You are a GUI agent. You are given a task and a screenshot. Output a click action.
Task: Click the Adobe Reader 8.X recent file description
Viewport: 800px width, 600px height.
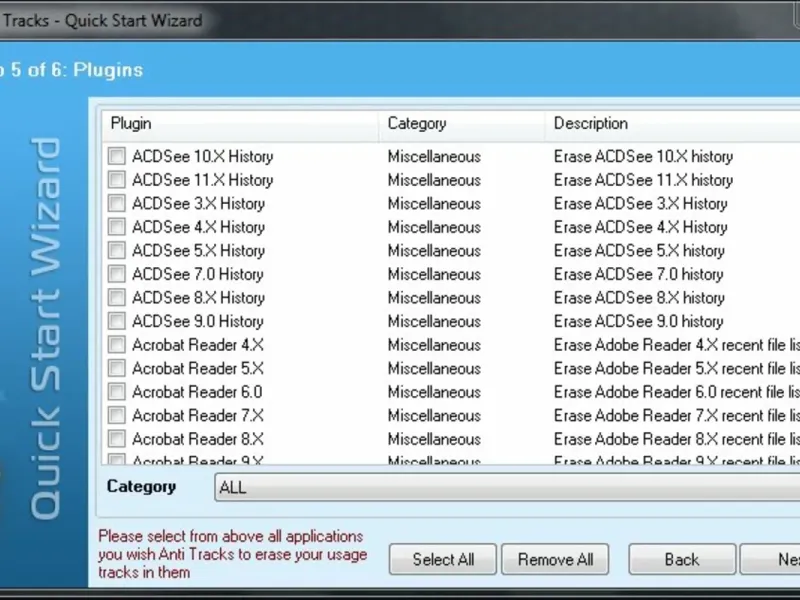point(677,439)
